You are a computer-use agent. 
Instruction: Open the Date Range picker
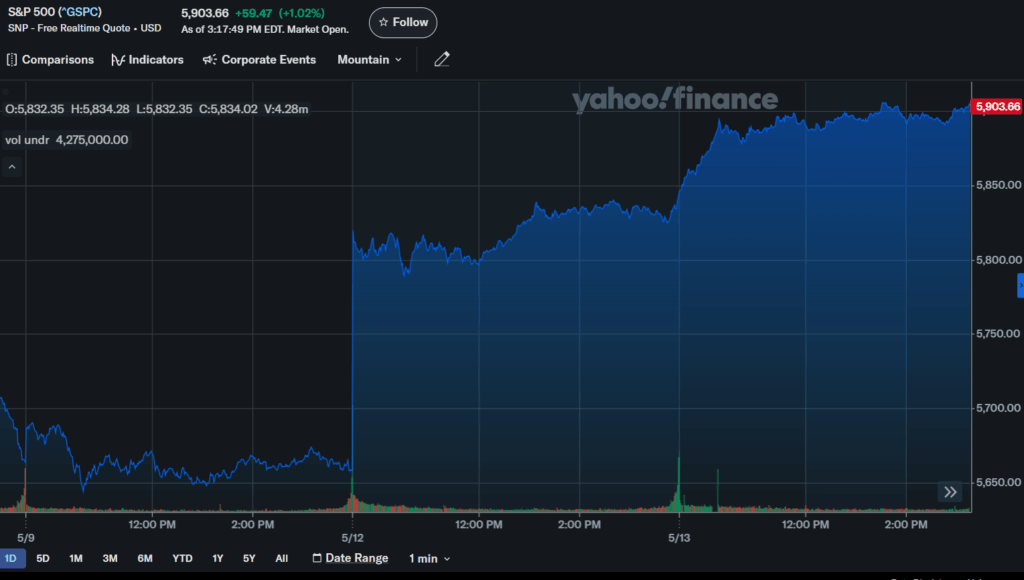pos(350,558)
